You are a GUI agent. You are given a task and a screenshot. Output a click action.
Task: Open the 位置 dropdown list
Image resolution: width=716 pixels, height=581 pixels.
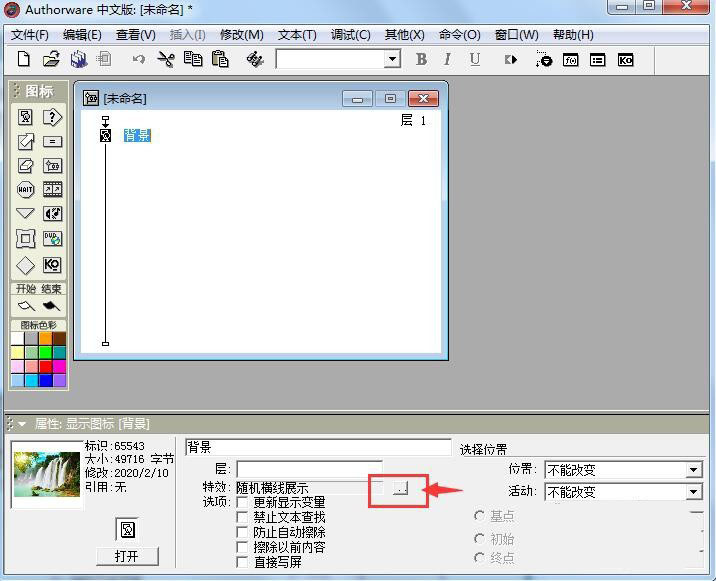(693, 470)
